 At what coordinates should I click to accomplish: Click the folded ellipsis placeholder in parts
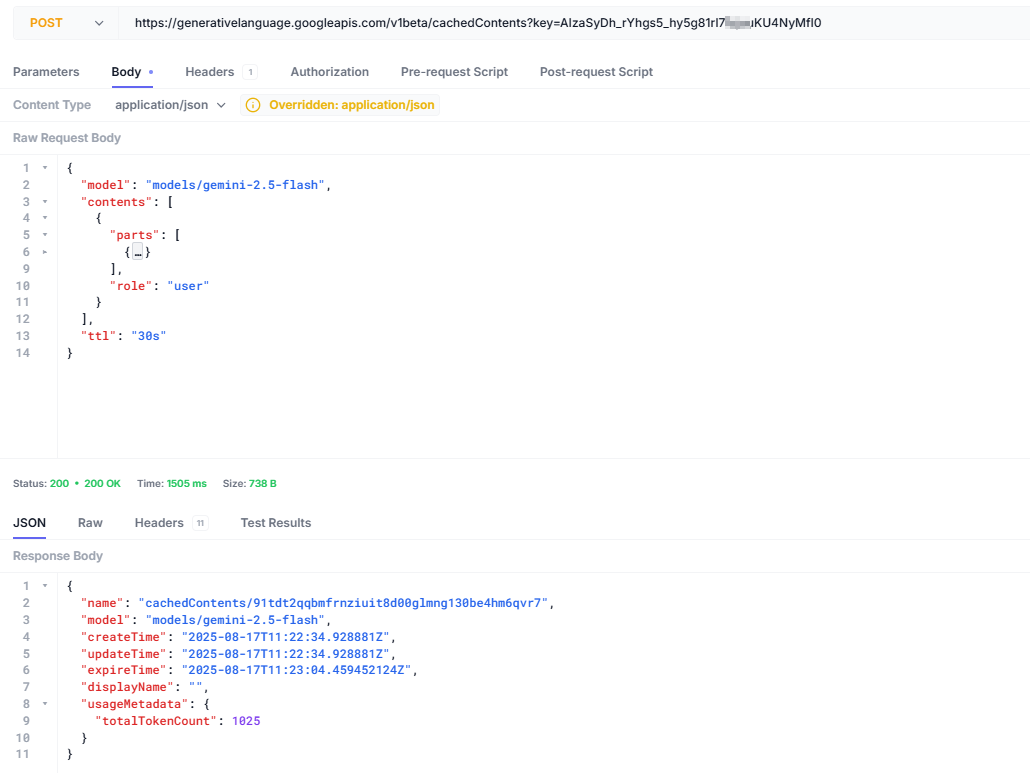pyautogui.click(x=138, y=252)
